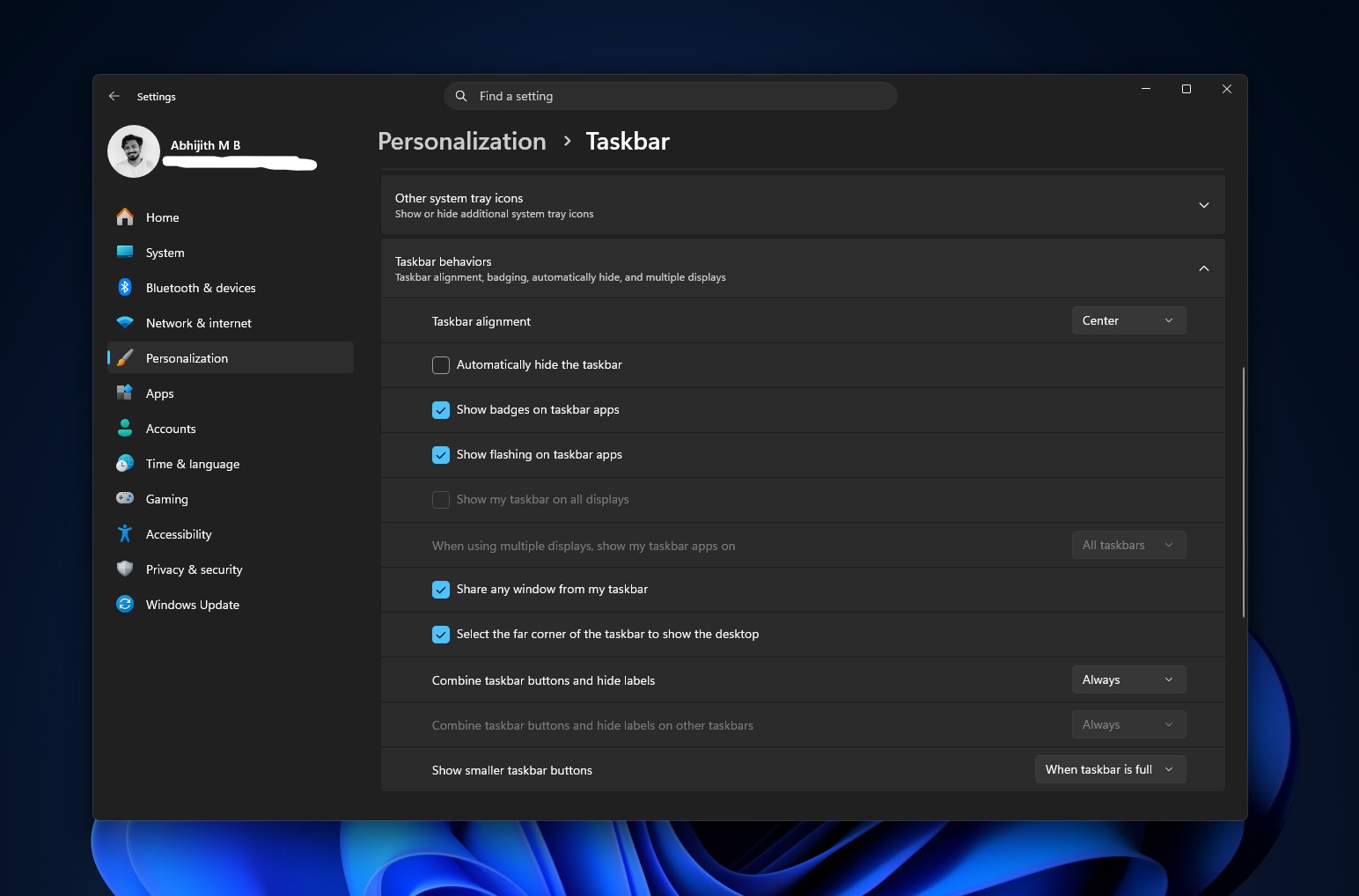Uncheck Show flashing on taskbar apps
The height and width of the screenshot is (896, 1359).
(x=441, y=455)
